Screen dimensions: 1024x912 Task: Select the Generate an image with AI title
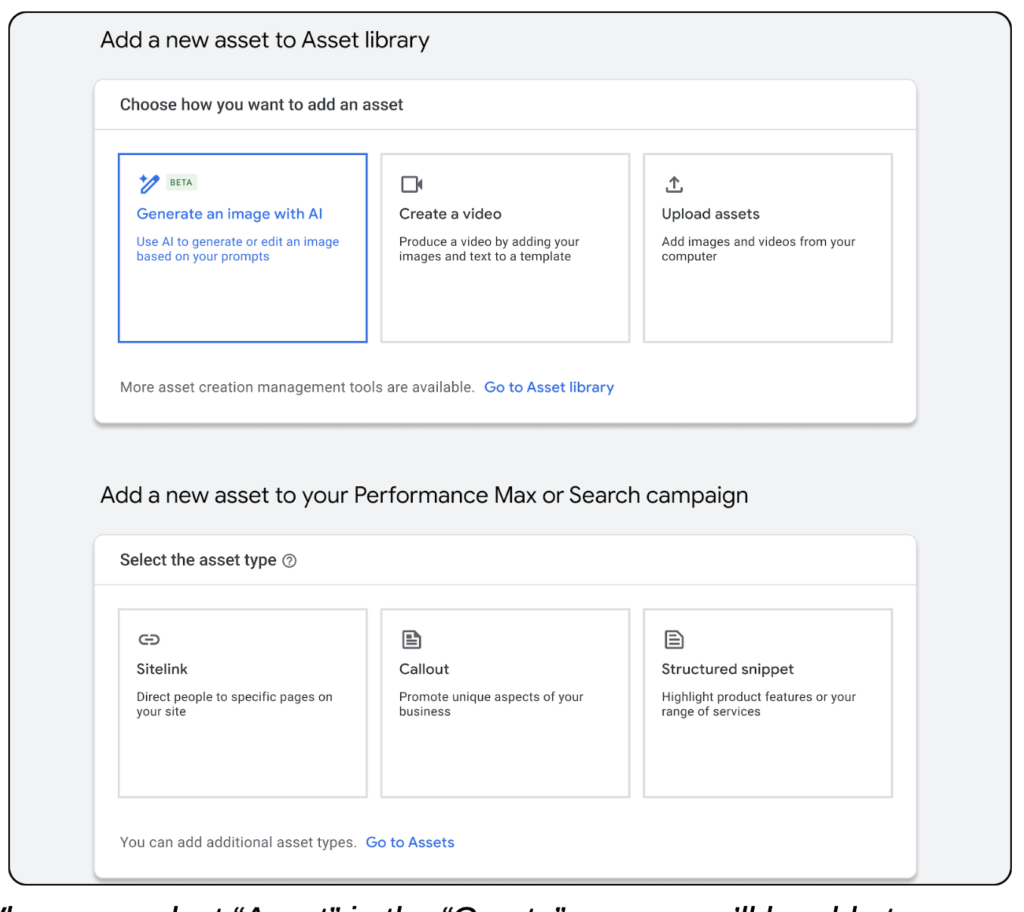(x=229, y=214)
